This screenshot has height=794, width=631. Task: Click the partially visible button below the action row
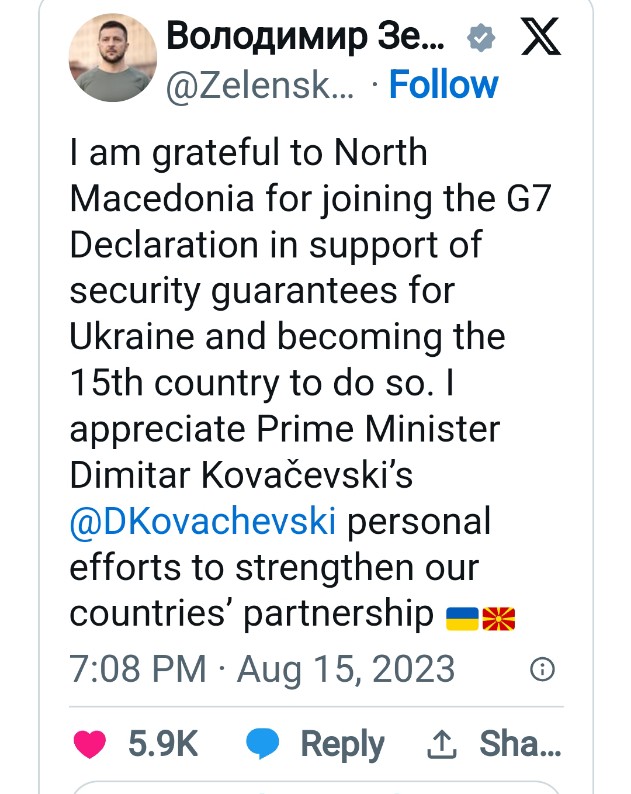pyautogui.click(x=316, y=788)
